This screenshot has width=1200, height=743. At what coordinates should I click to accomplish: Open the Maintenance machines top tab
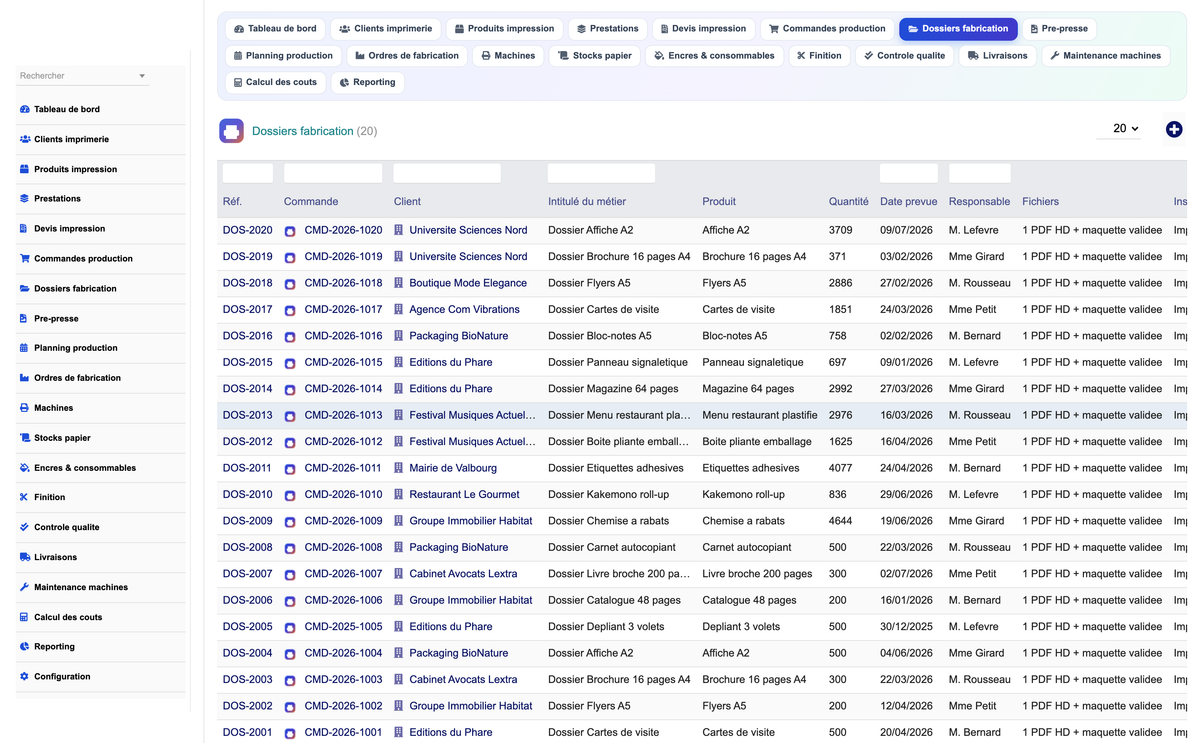coord(1105,56)
